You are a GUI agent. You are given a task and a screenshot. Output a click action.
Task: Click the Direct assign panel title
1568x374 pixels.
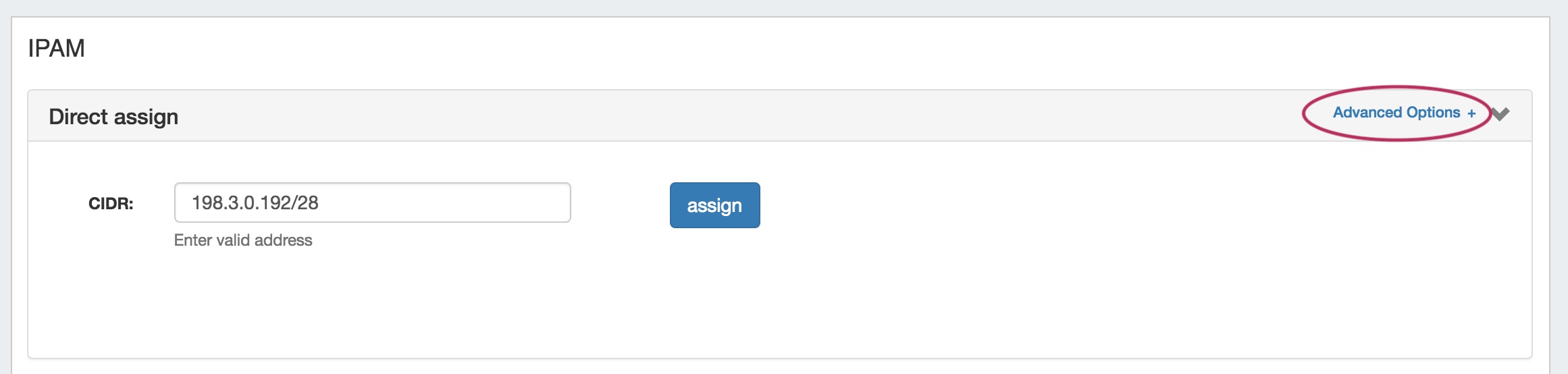coord(113,117)
